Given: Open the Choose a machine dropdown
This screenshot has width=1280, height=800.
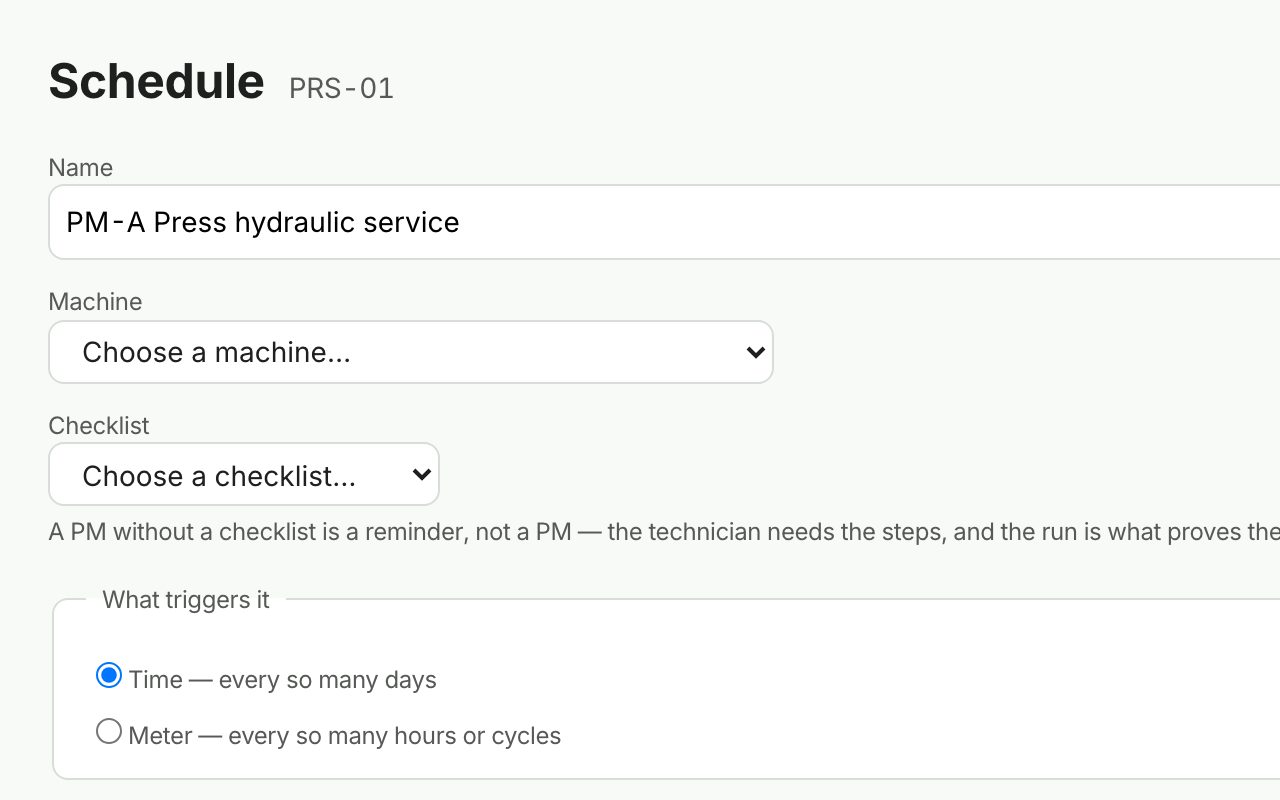Looking at the screenshot, I should [x=411, y=352].
